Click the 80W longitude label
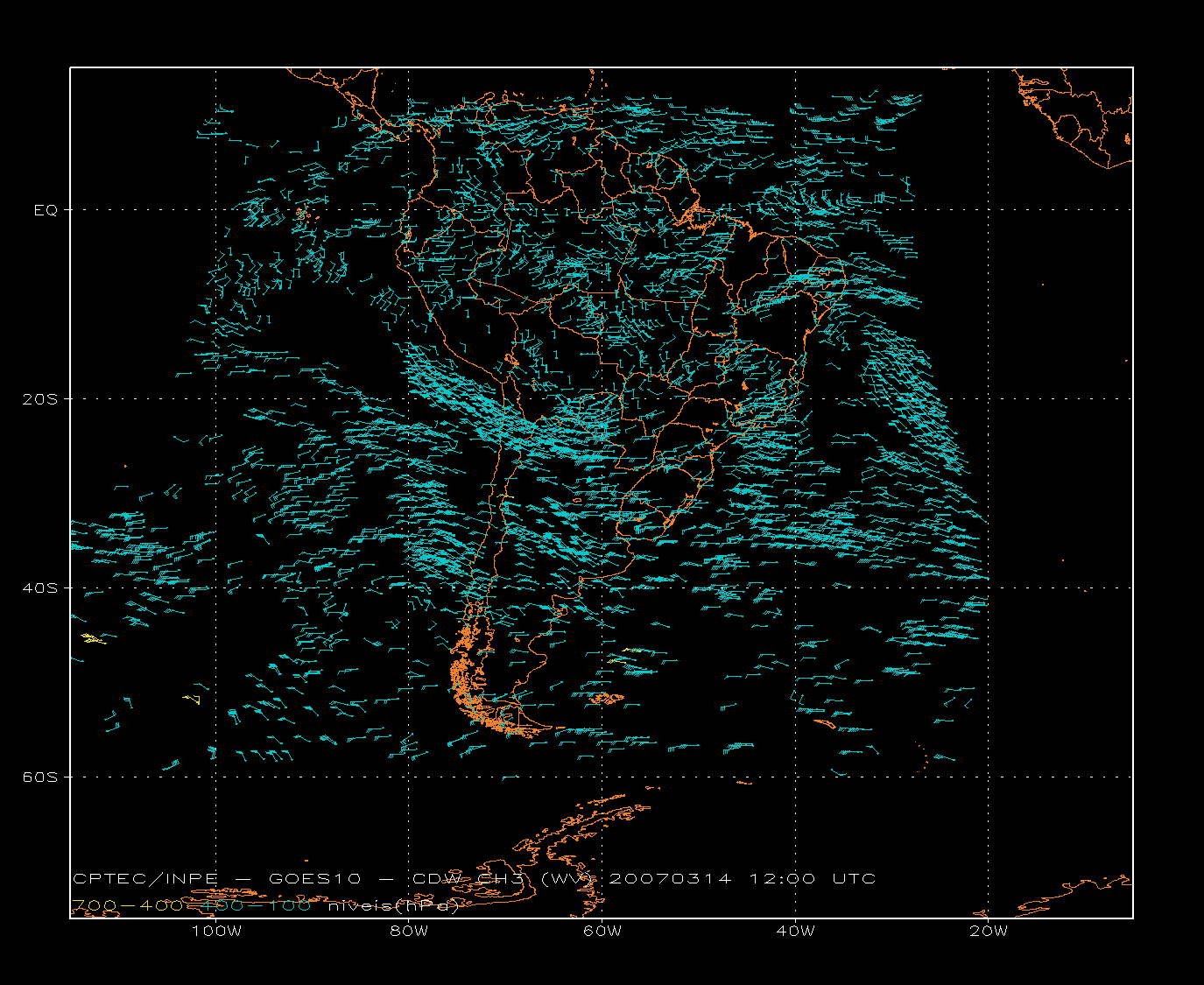Screen dimensions: 1204x985 [410, 931]
